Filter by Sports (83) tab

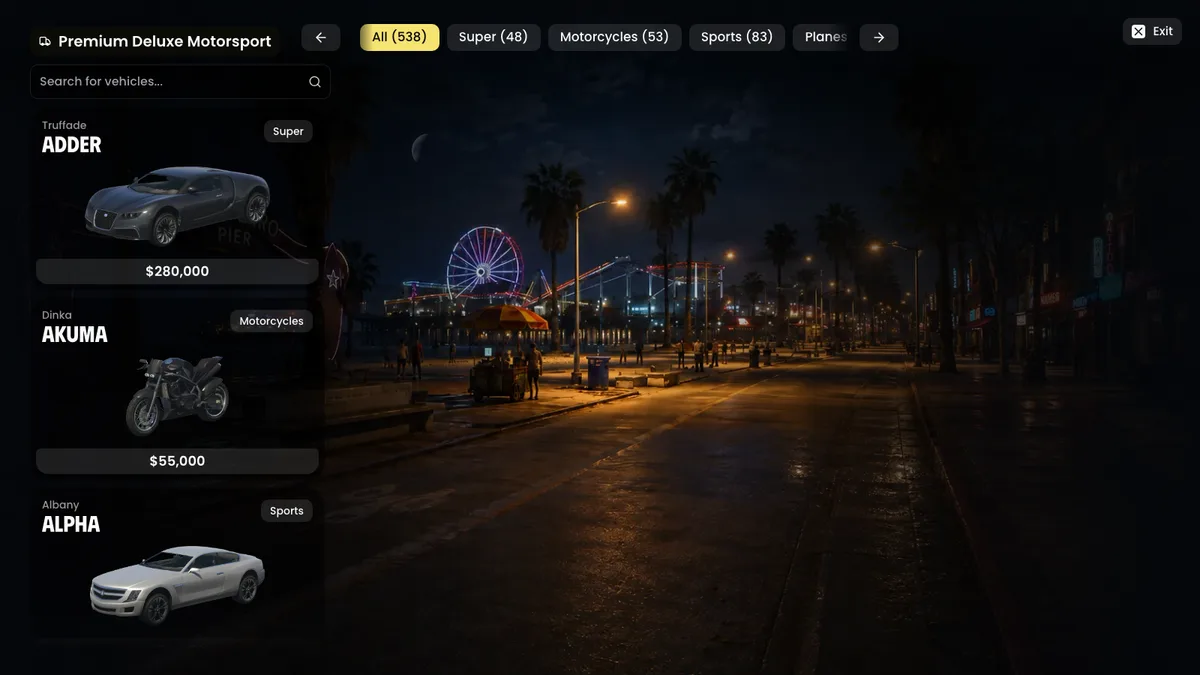737,38
